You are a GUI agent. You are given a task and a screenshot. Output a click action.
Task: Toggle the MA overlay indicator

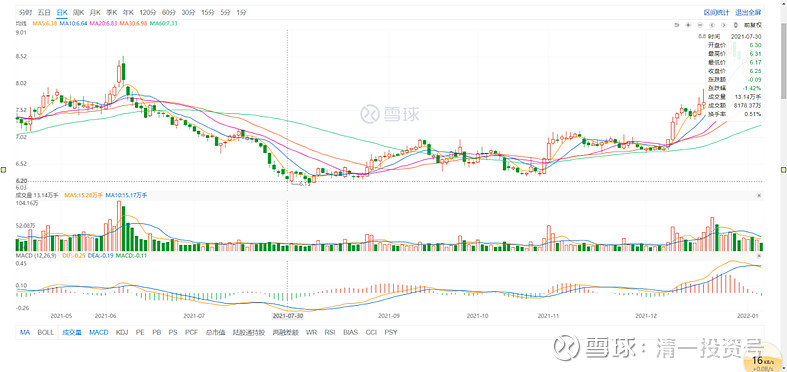[25, 332]
